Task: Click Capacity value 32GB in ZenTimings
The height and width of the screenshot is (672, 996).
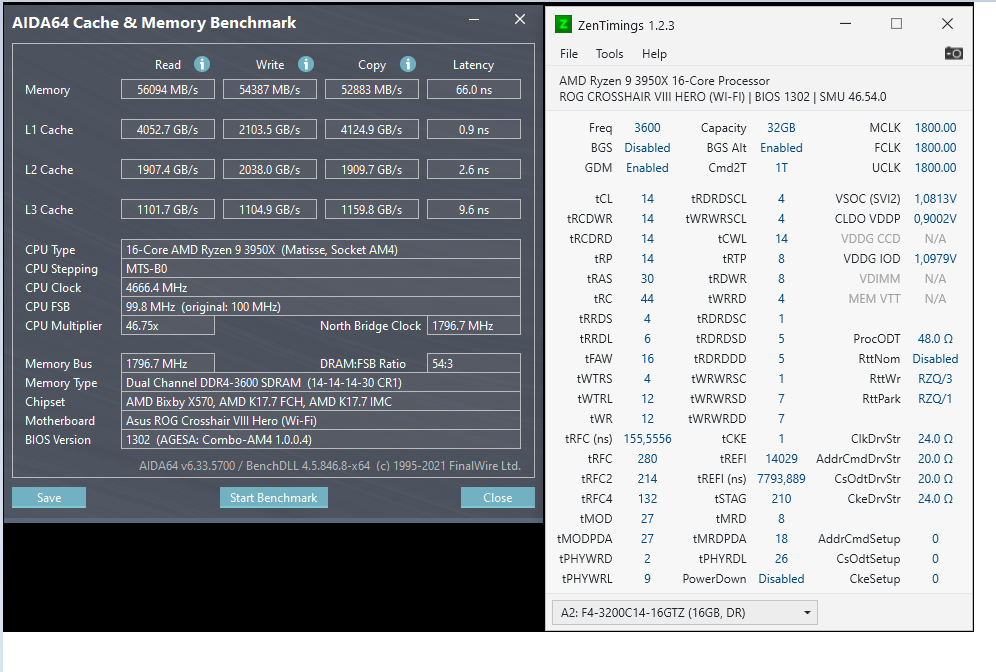Action: click(x=781, y=128)
